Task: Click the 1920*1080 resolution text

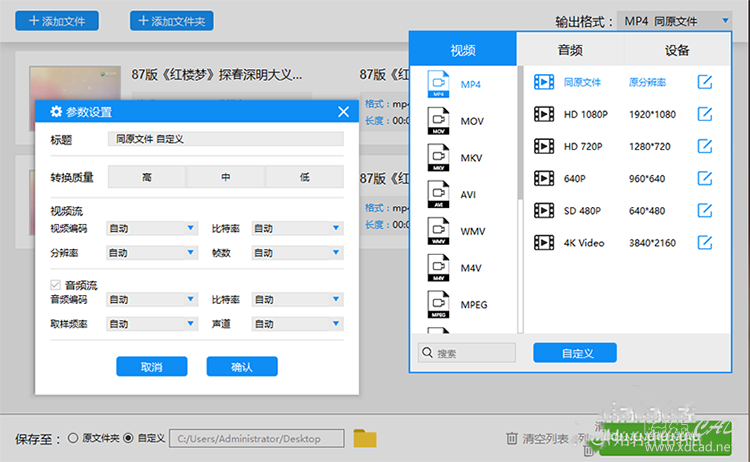Action: tap(652, 114)
